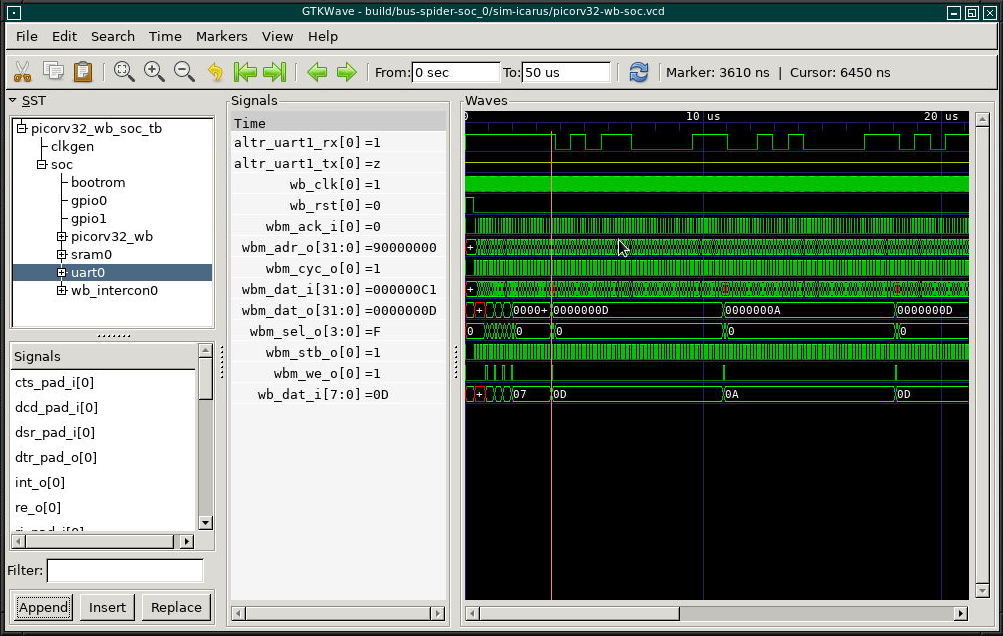This screenshot has width=1003, height=636.
Task: Click the Zoom Undo yellow arrow icon
Action: 216,72
